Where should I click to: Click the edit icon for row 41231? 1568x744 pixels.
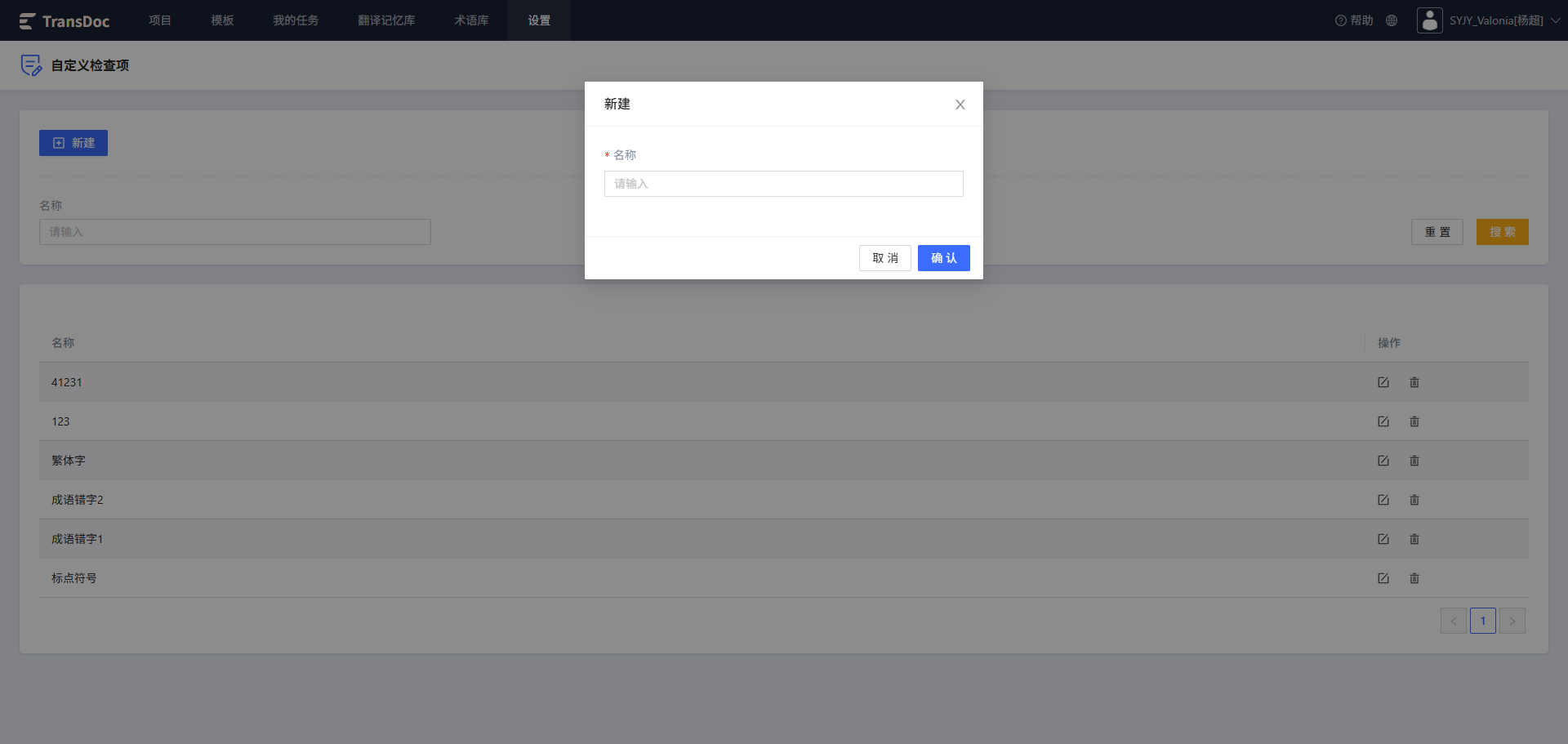(x=1383, y=382)
